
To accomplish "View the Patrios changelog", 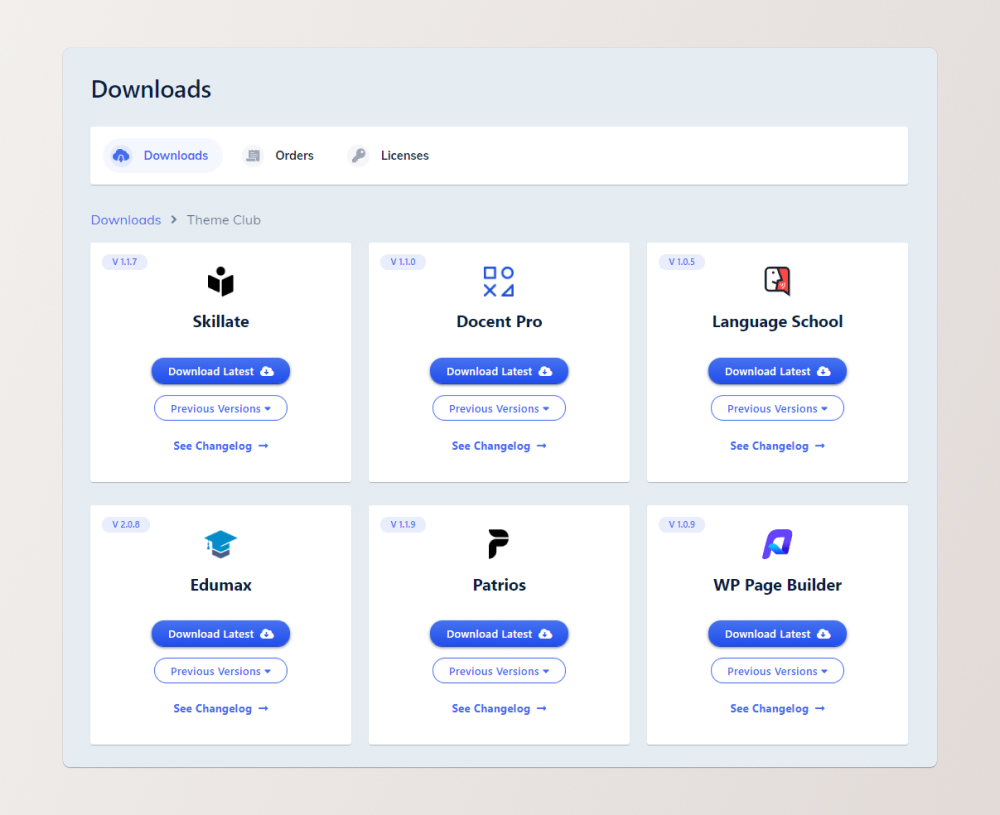I will coord(499,709).
